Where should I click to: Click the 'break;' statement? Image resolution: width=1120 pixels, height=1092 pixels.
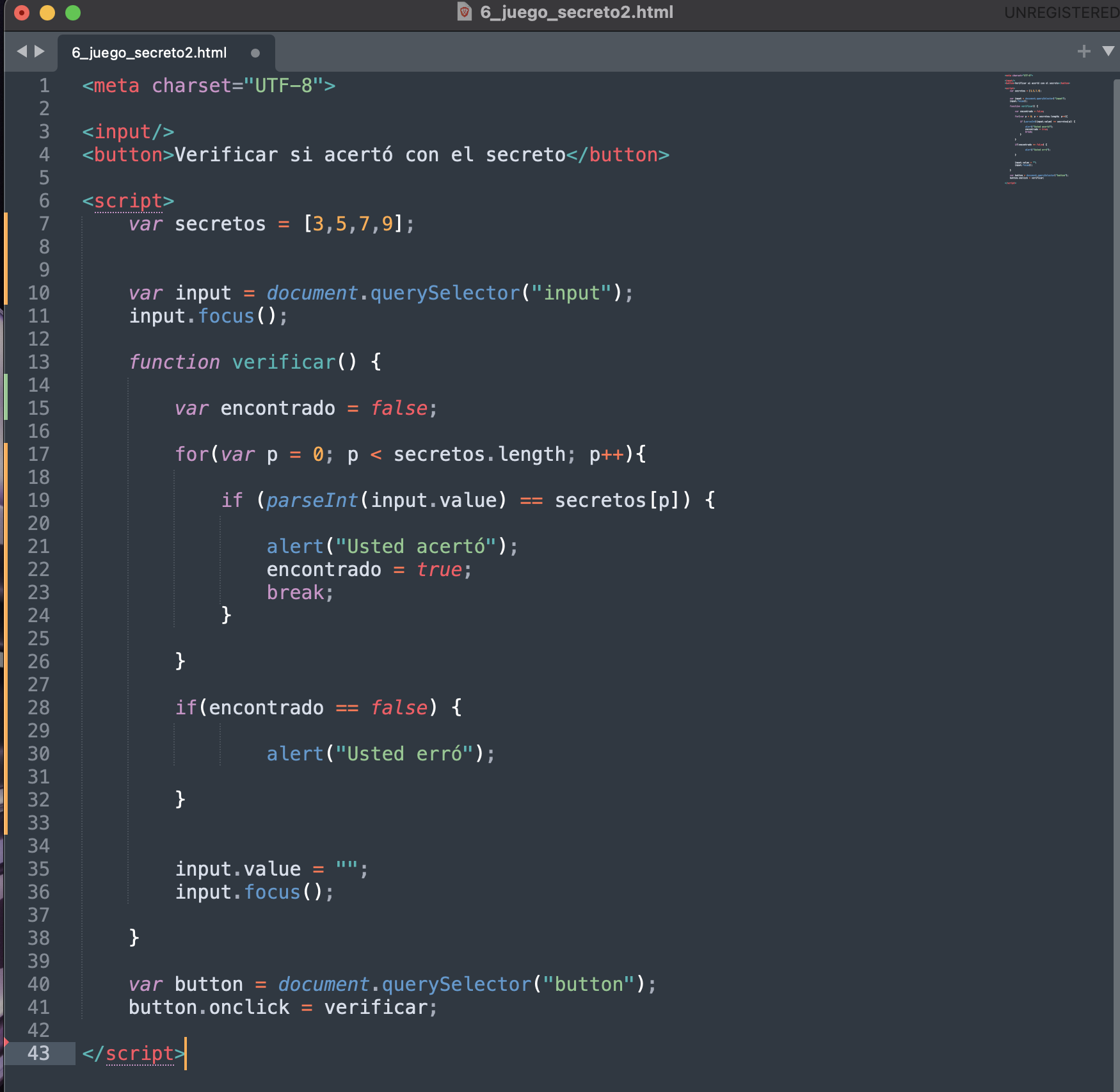pos(300,592)
